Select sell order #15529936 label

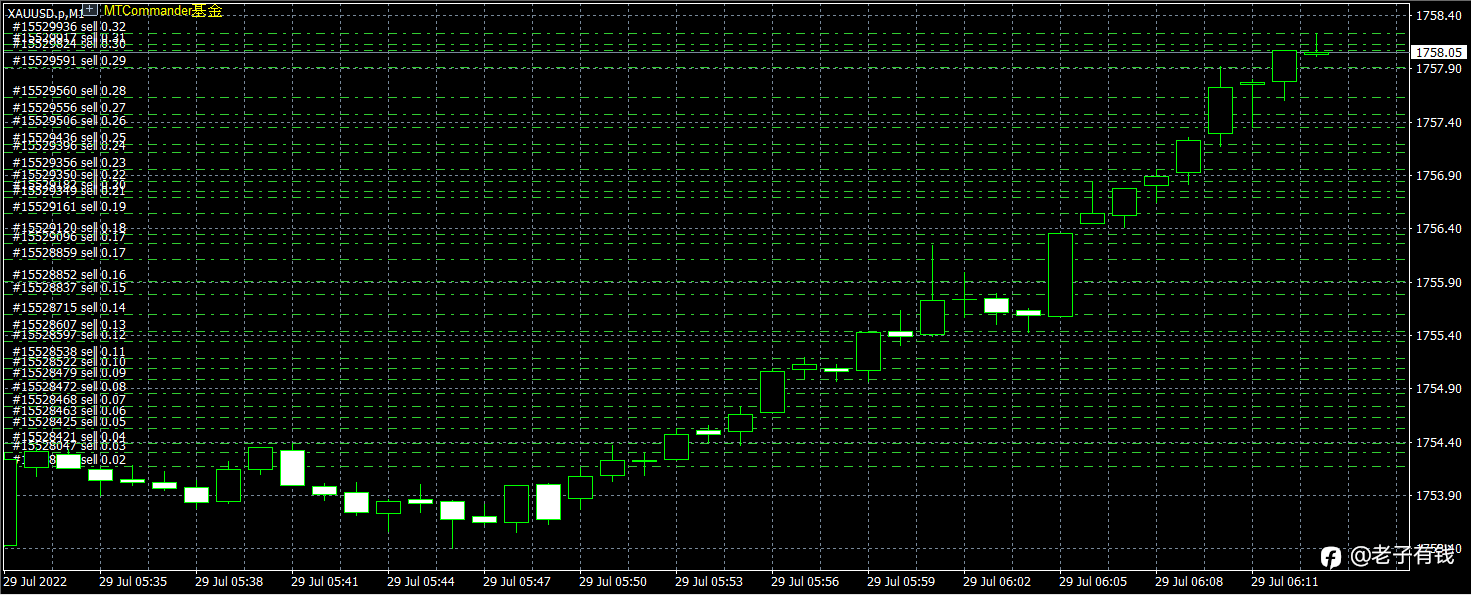[x=69, y=27]
